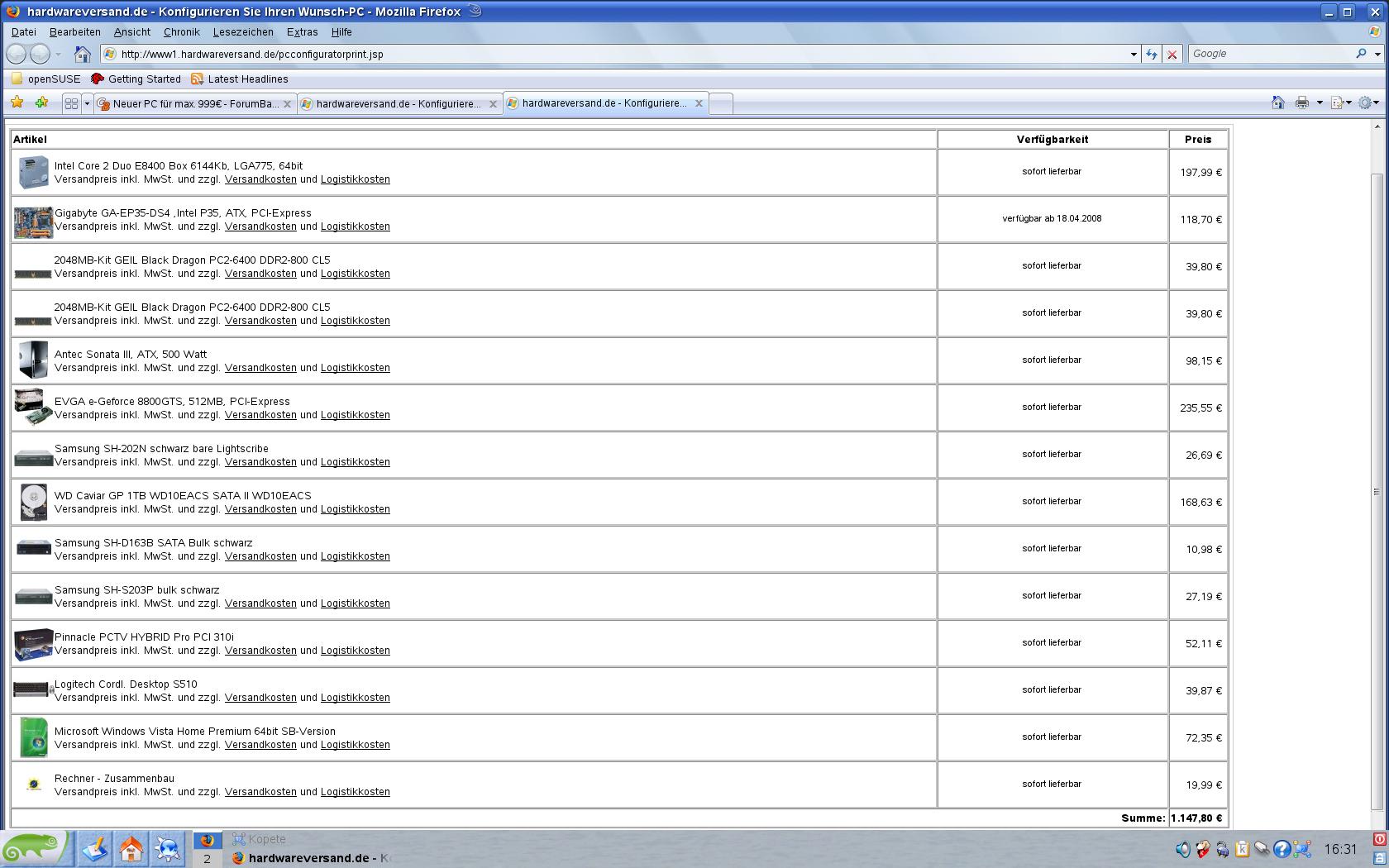Click the browser Forward arrow button
The image size is (1389, 868).
click(40, 54)
